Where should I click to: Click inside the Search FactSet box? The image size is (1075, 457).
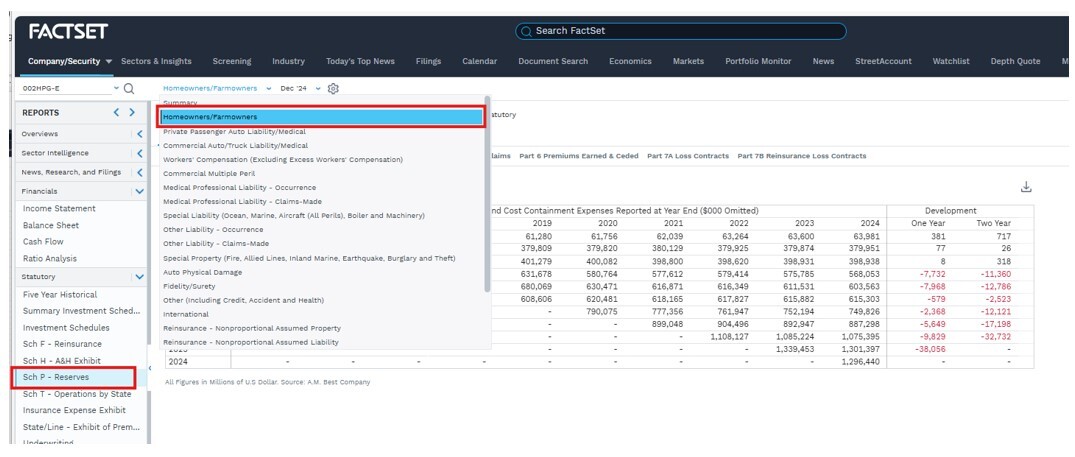(681, 31)
